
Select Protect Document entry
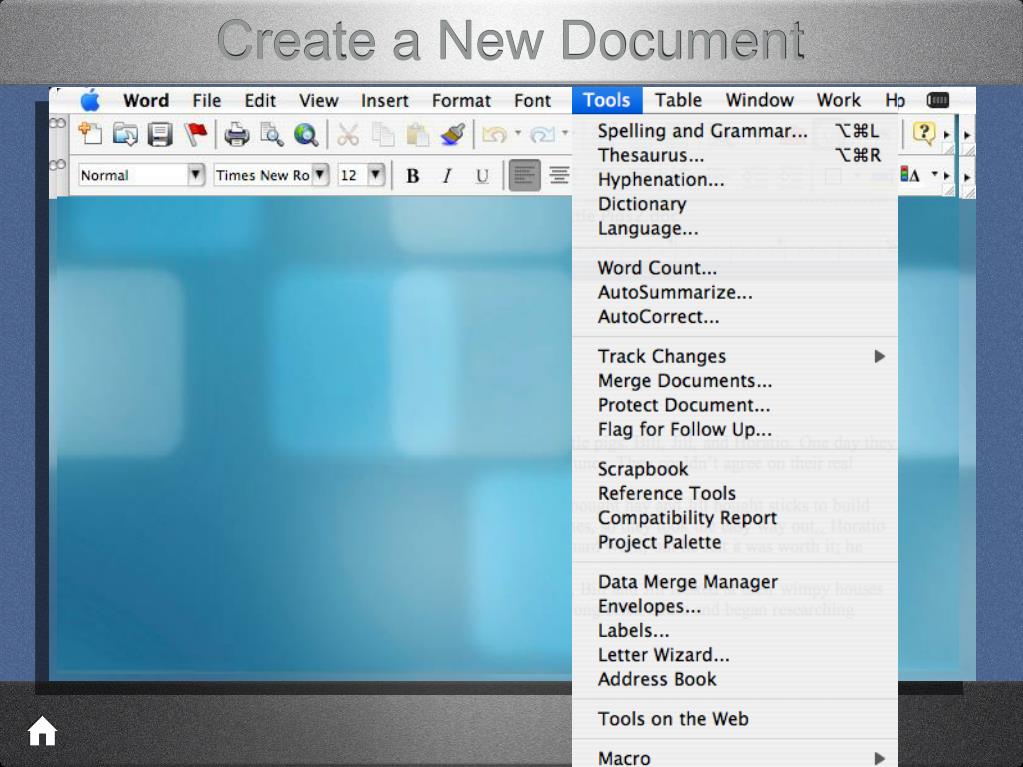click(x=735, y=405)
